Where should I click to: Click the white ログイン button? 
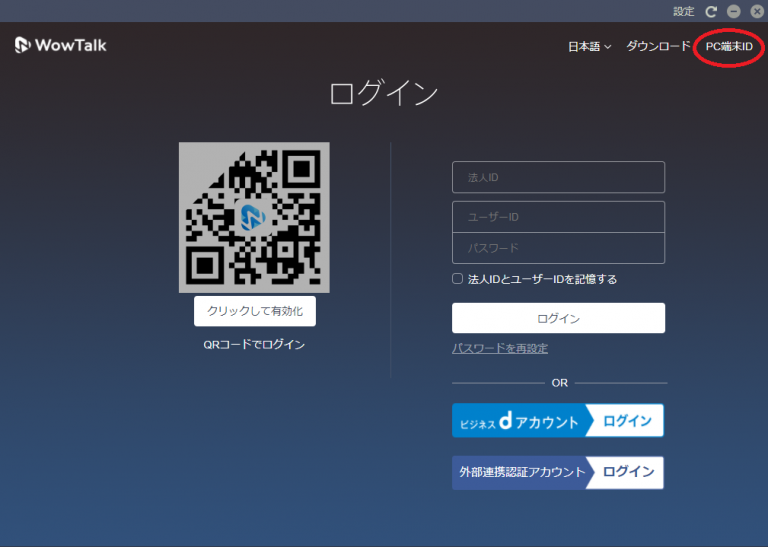tap(558, 318)
